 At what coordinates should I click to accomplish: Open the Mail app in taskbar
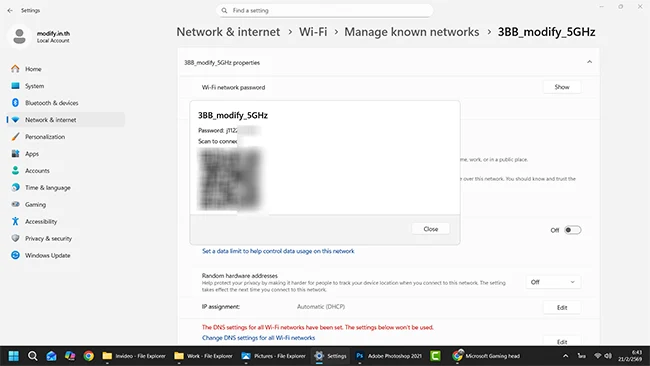(x=51, y=356)
